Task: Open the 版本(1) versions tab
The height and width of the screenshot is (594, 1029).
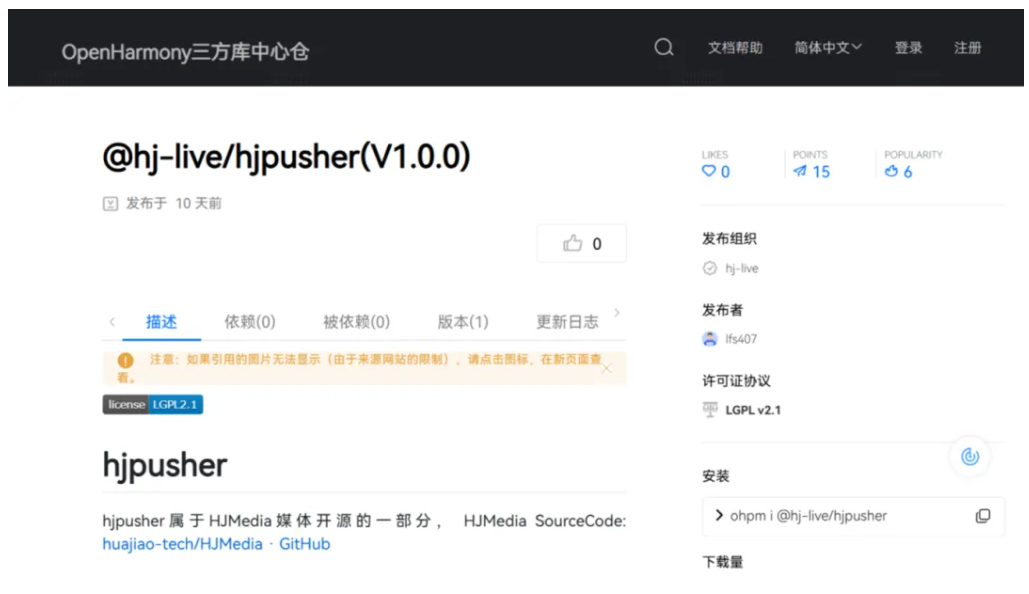Action: click(463, 322)
